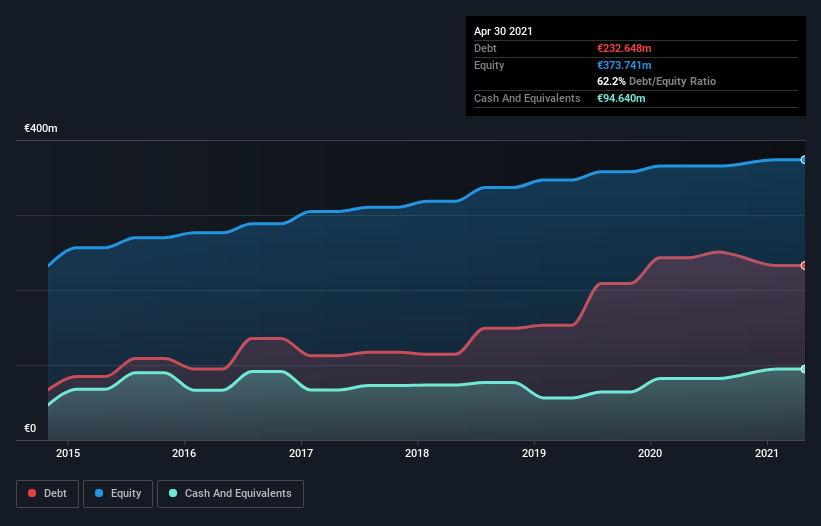Toggle the Debt series legend button
Image resolution: width=821 pixels, height=526 pixels.
coord(47,494)
